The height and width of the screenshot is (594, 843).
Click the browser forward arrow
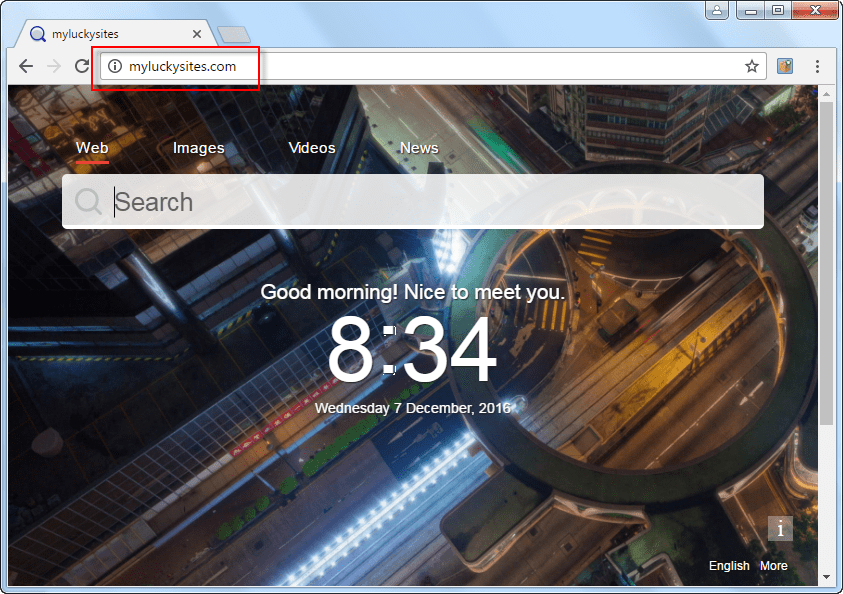click(54, 66)
